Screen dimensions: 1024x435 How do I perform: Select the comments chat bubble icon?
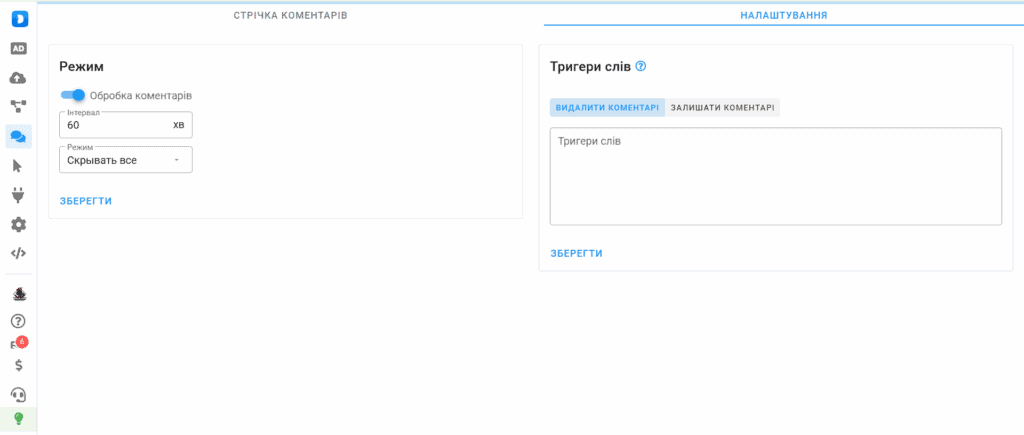(18, 137)
